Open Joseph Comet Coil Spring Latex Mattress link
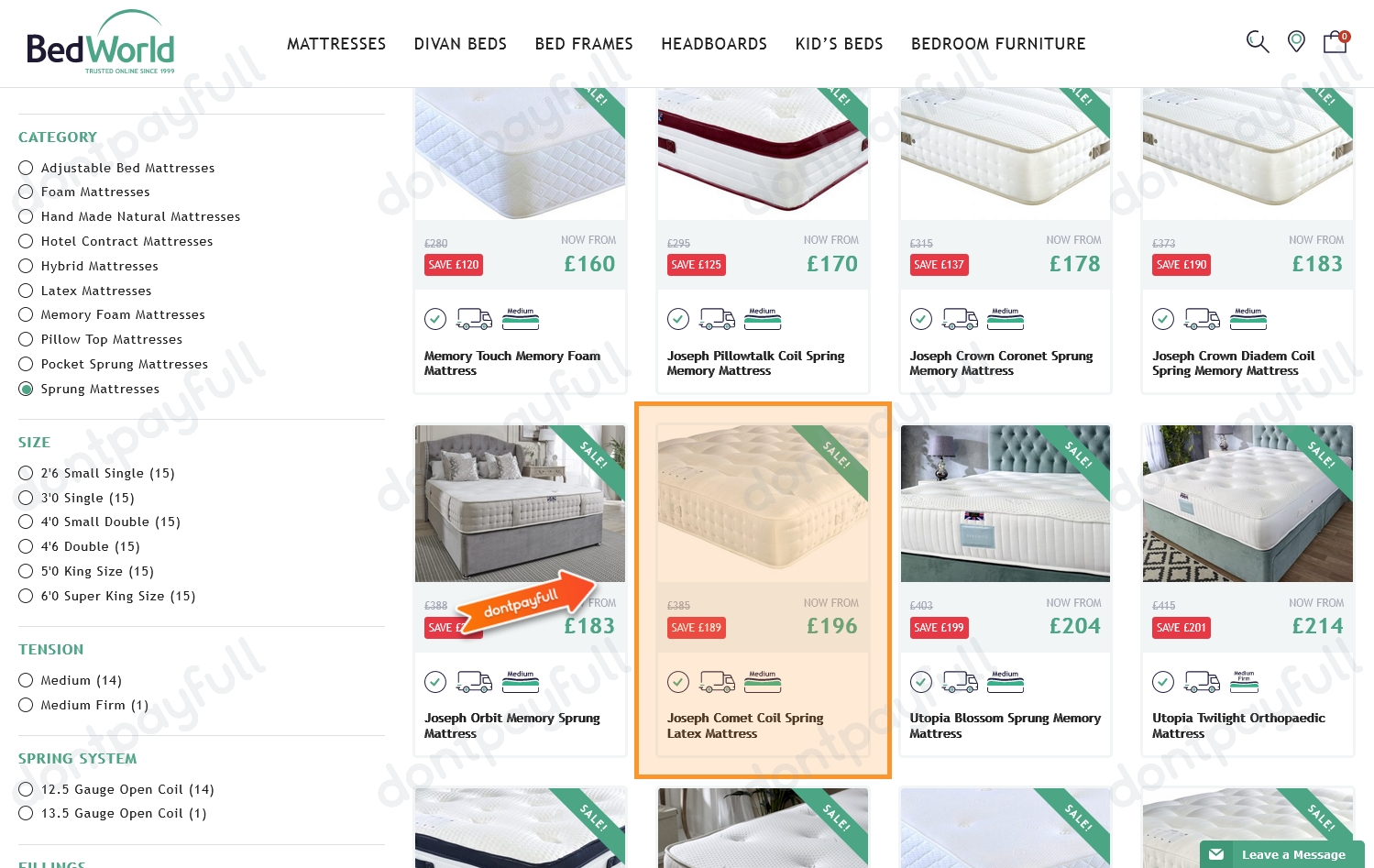Screen dimensions: 1374x868 (x=745, y=726)
